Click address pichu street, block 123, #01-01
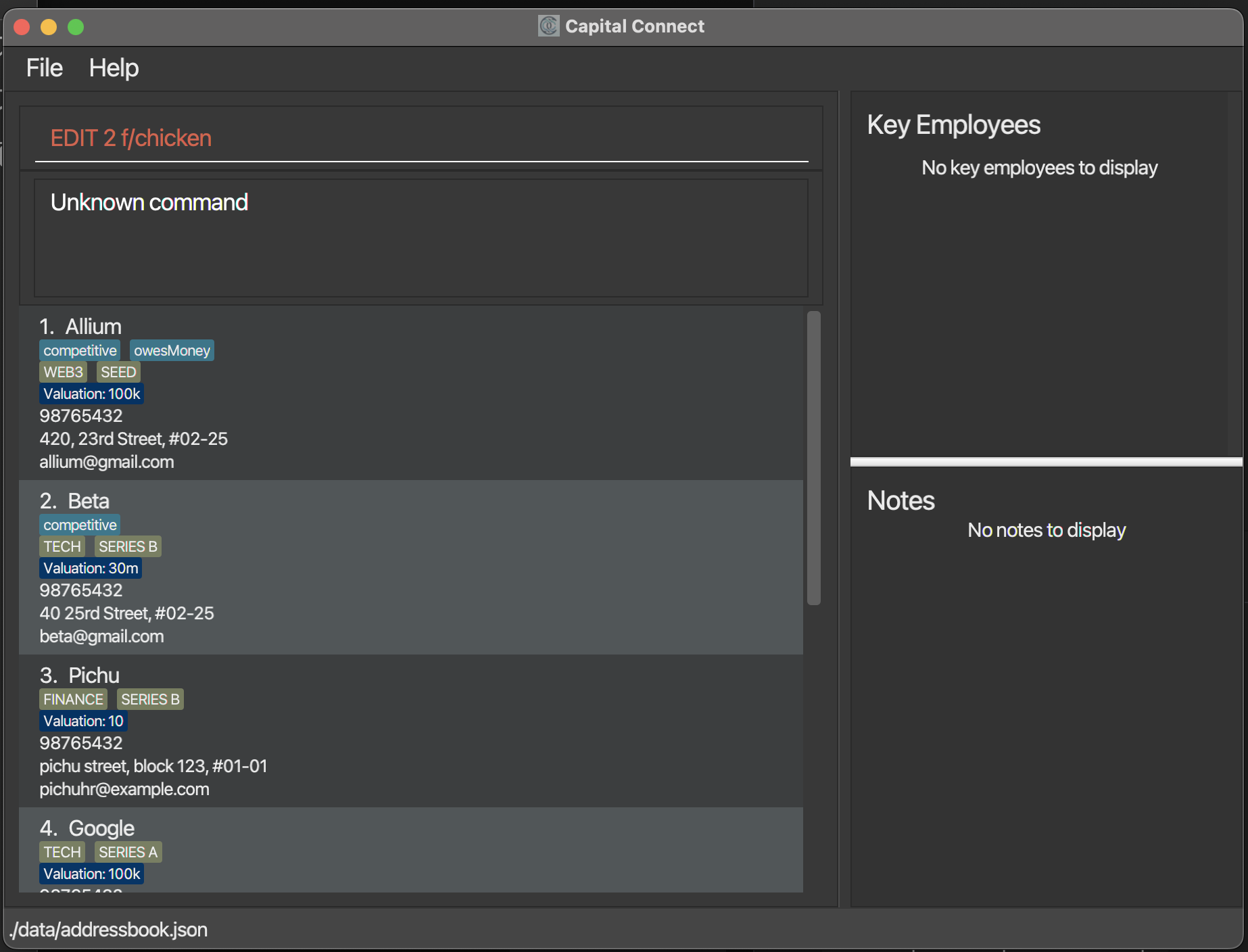The width and height of the screenshot is (1248, 952). [153, 766]
